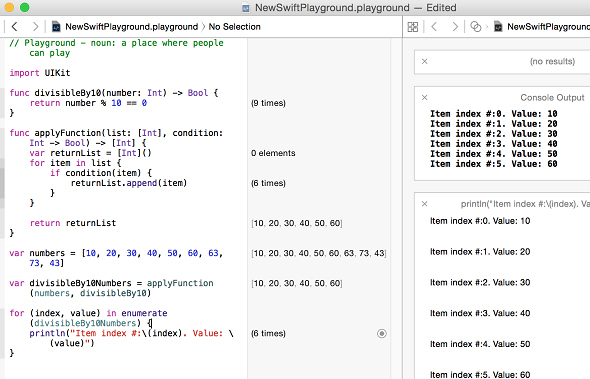Click the playground file icon in the assistant jump bar
This screenshot has width=590, height=379.
[498, 27]
